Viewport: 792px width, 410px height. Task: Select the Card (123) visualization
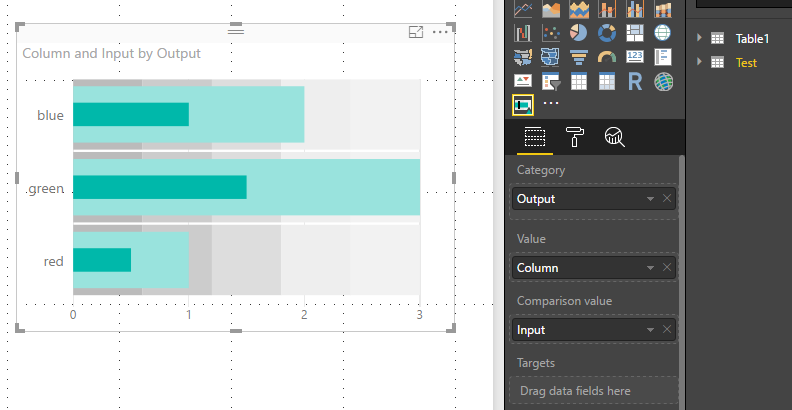click(x=635, y=57)
